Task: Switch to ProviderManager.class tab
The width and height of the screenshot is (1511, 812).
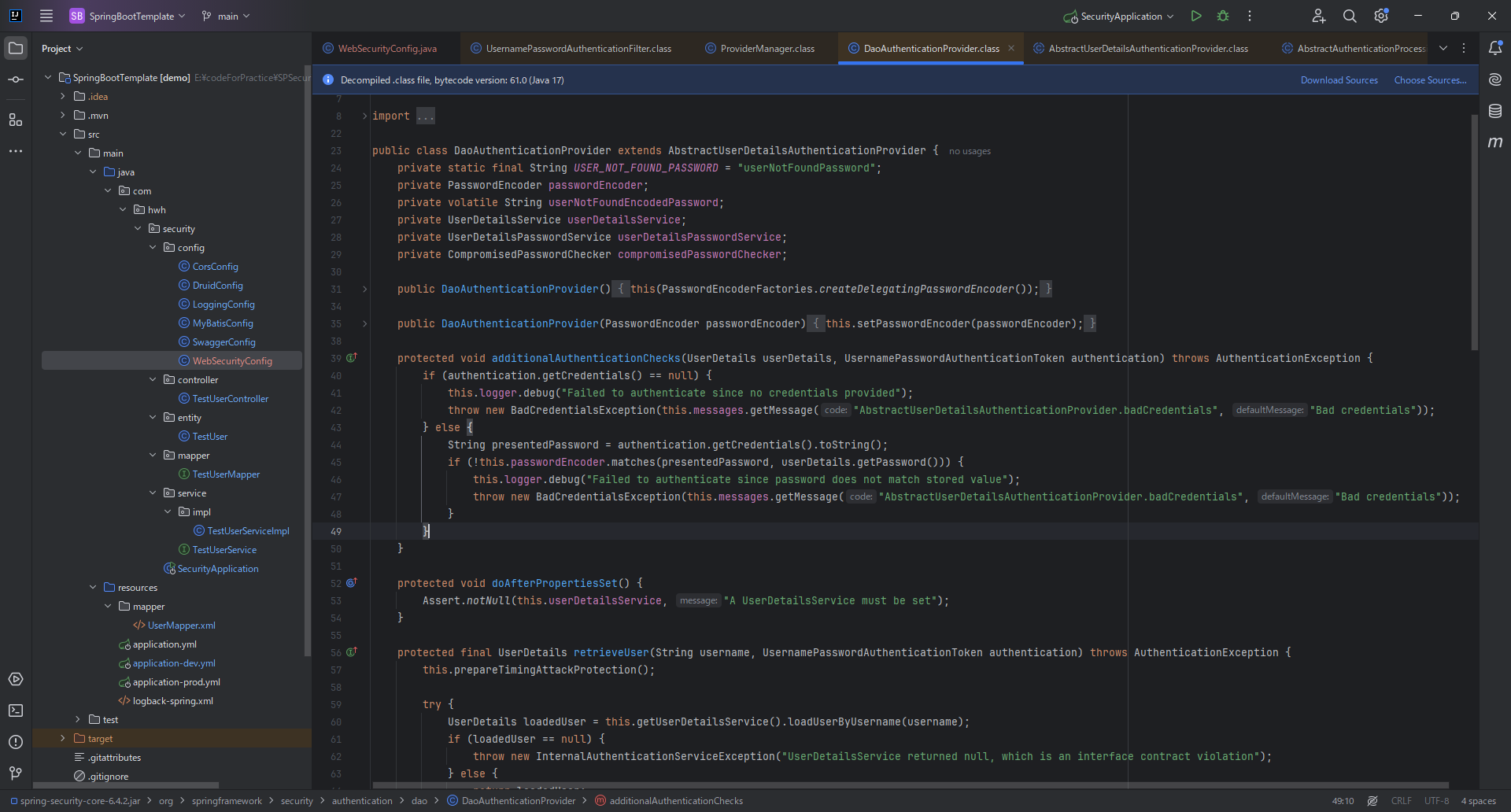Action: [x=760, y=49]
